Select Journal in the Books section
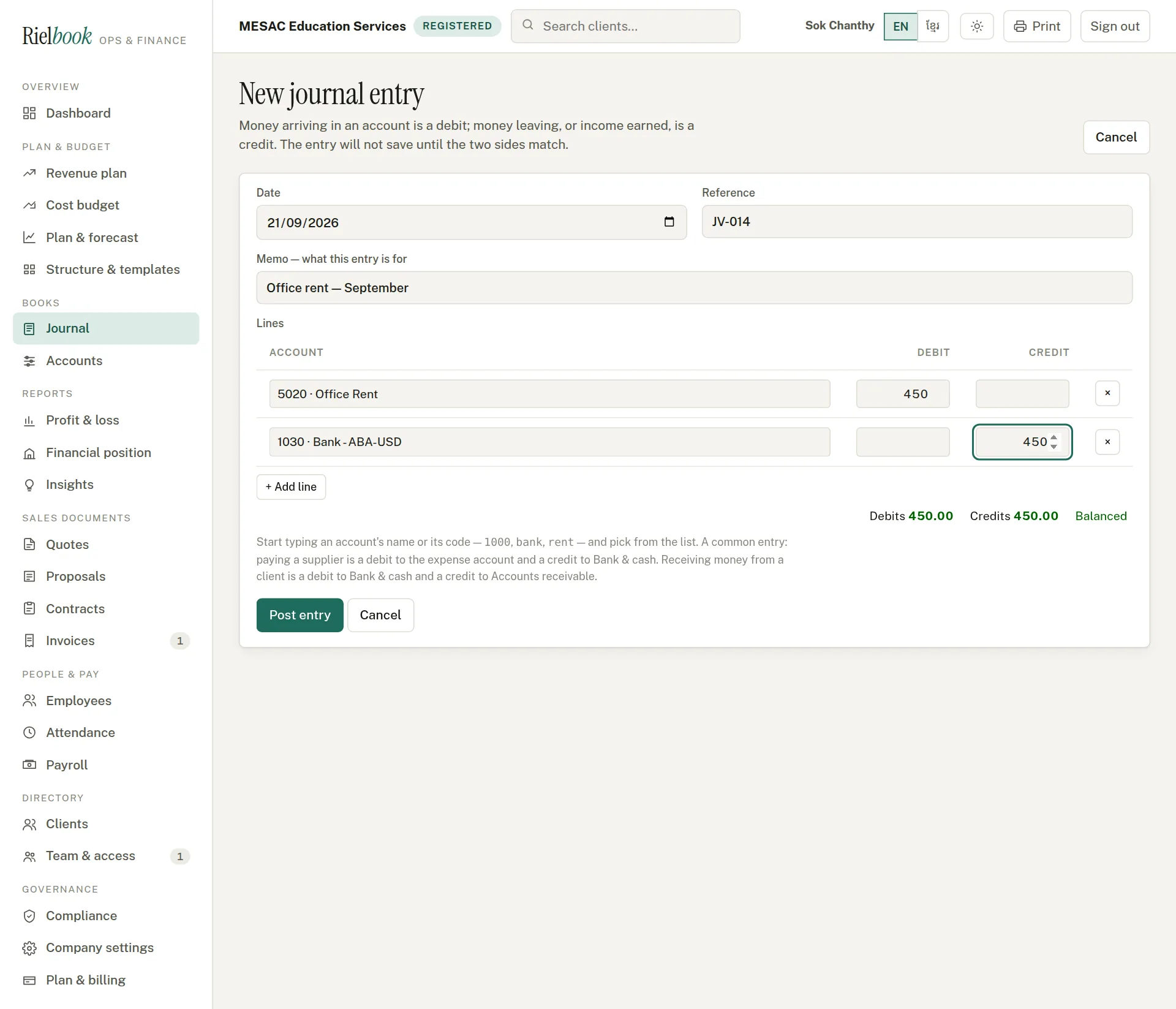The height and width of the screenshot is (1009, 1176). 106,328
